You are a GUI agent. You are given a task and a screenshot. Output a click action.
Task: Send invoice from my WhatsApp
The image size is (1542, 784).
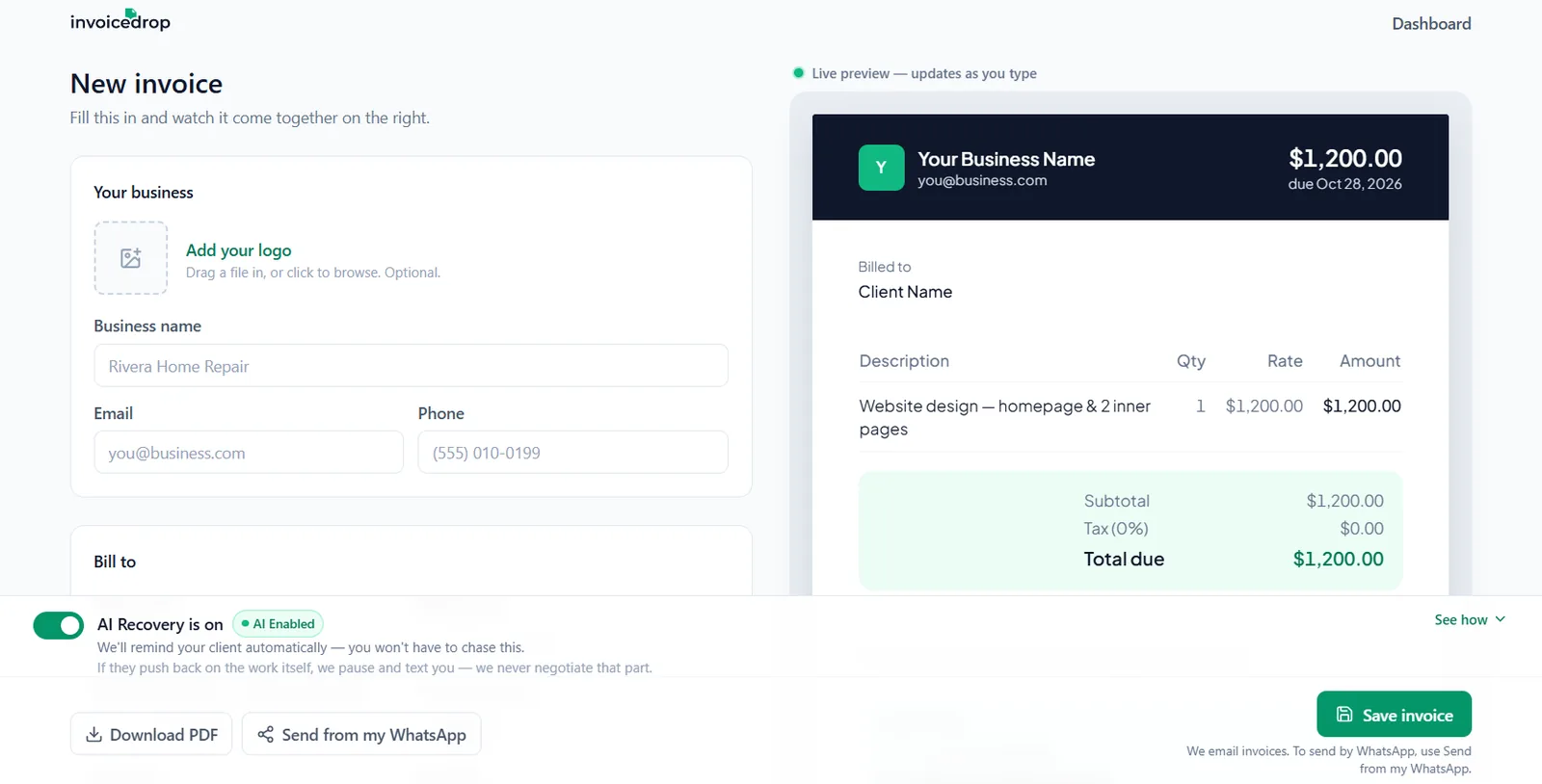[x=361, y=735]
